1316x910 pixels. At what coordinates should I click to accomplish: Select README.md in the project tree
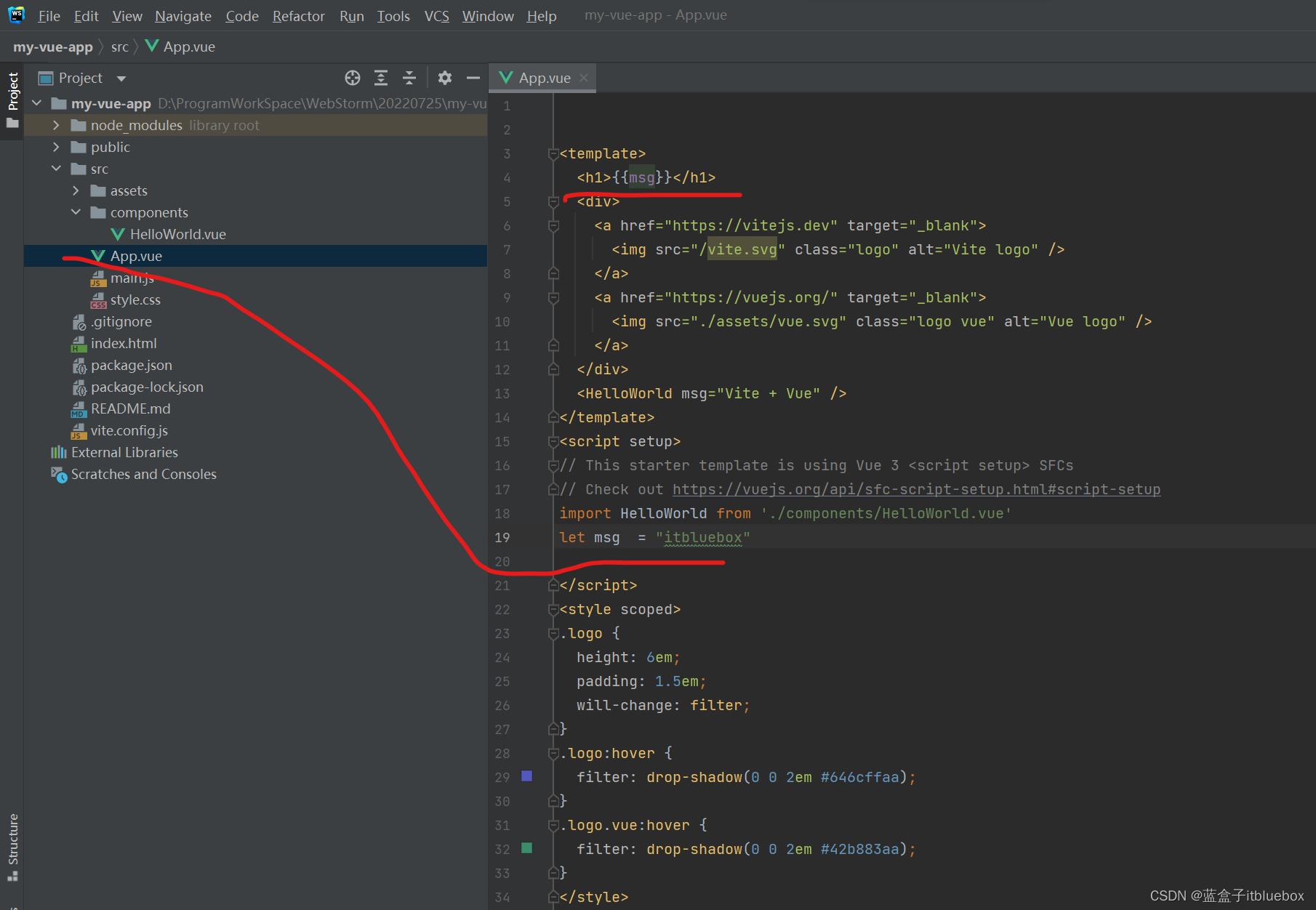pyautogui.click(x=131, y=408)
